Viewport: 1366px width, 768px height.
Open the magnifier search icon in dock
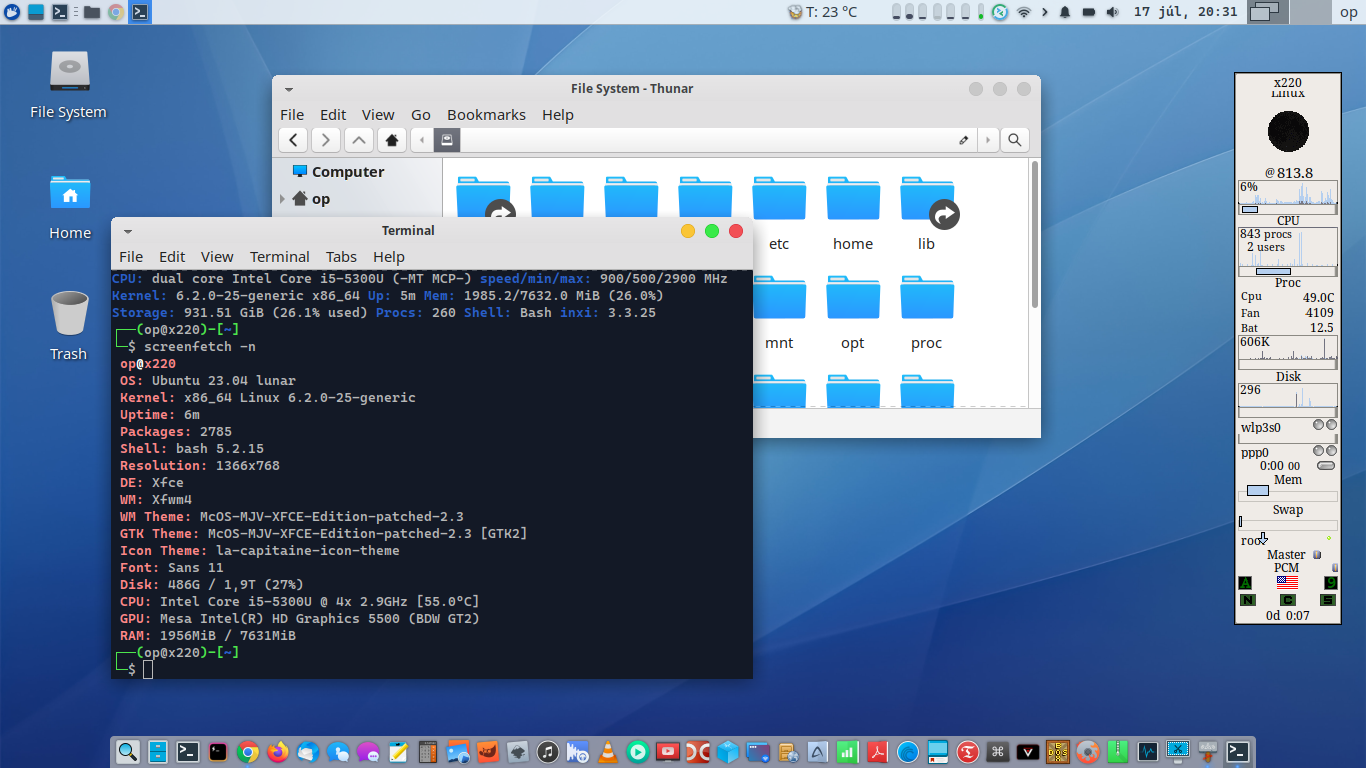128,752
